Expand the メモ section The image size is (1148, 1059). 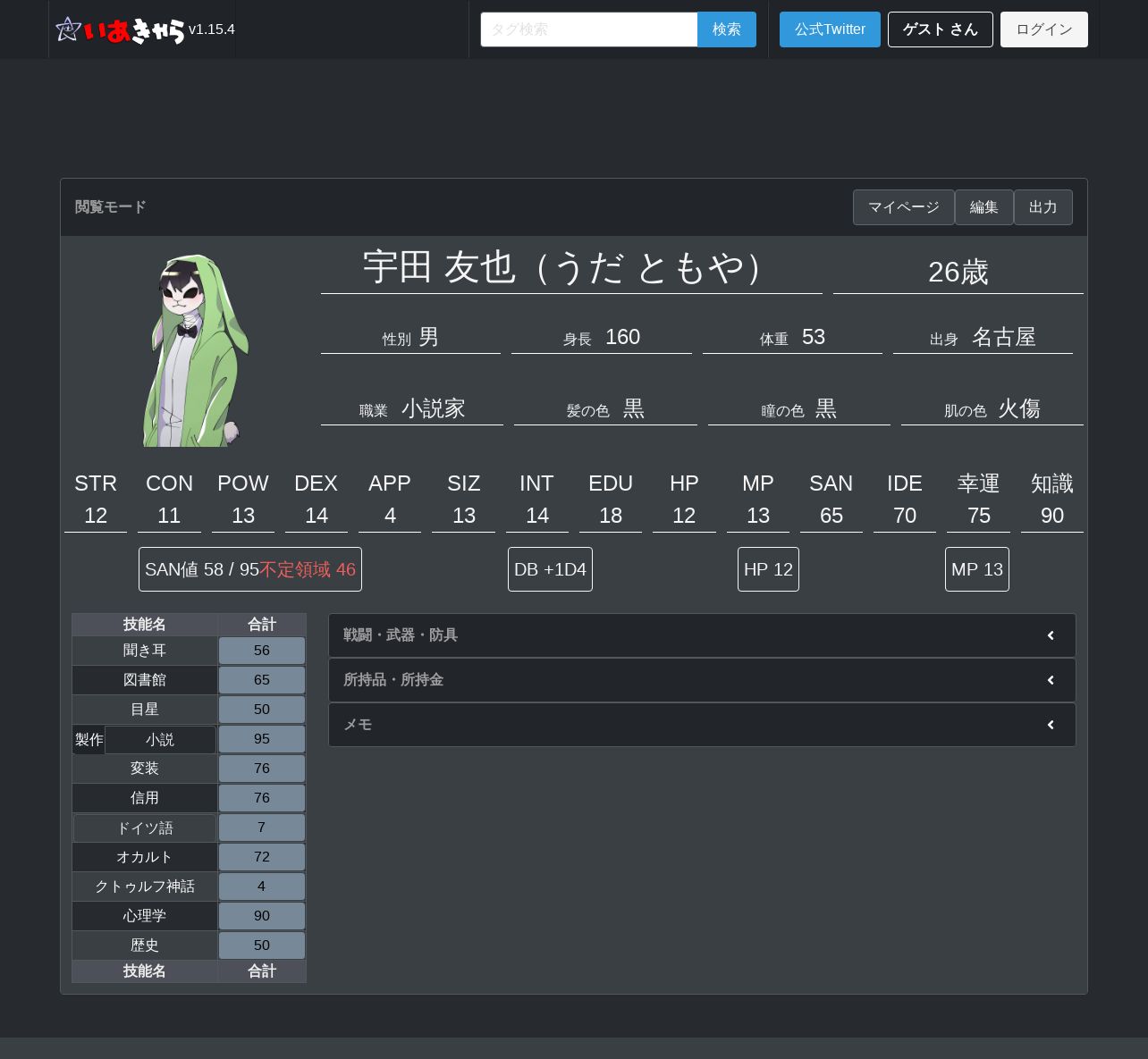tap(702, 725)
